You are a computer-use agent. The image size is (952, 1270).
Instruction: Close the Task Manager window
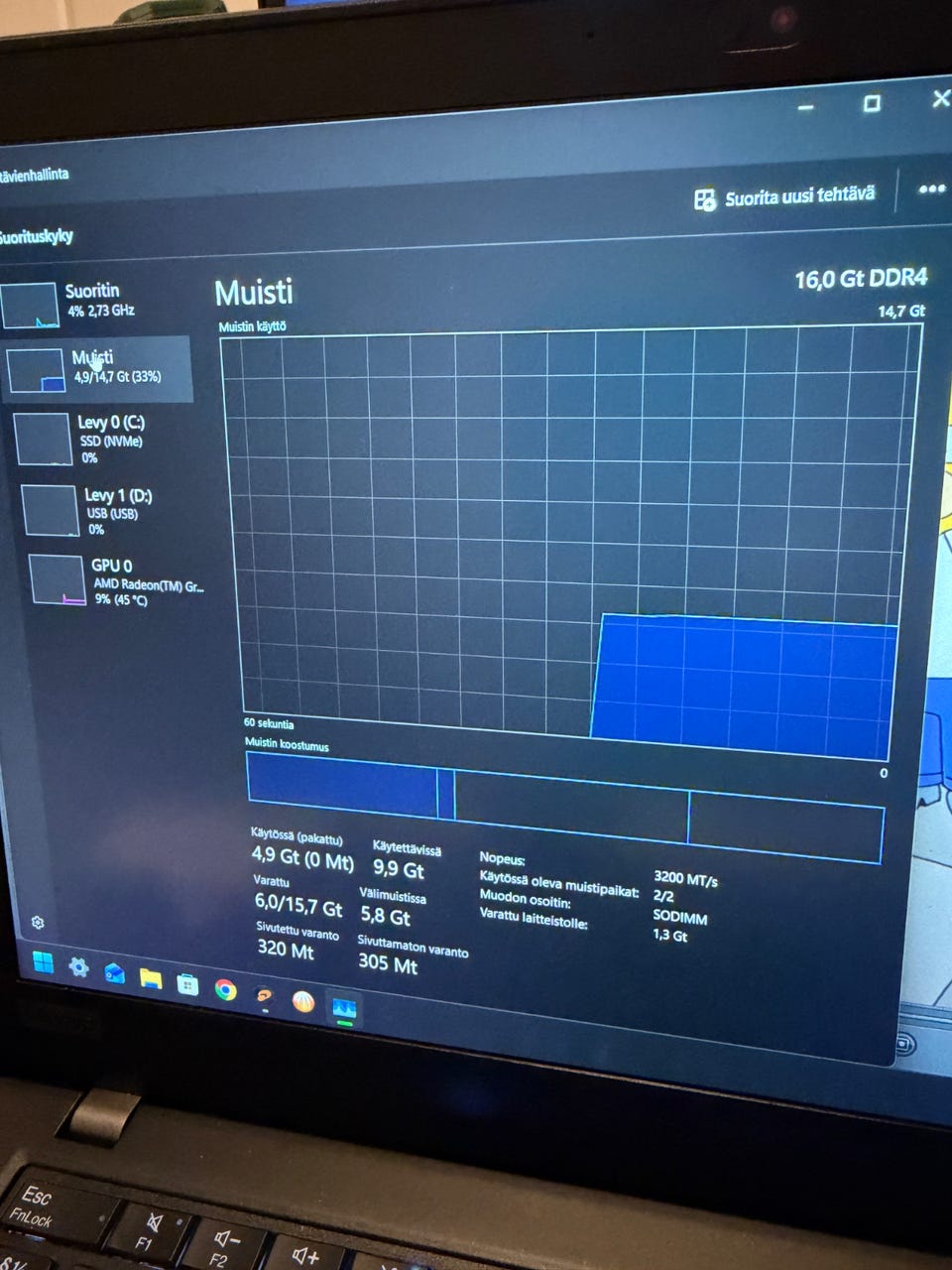click(x=940, y=98)
